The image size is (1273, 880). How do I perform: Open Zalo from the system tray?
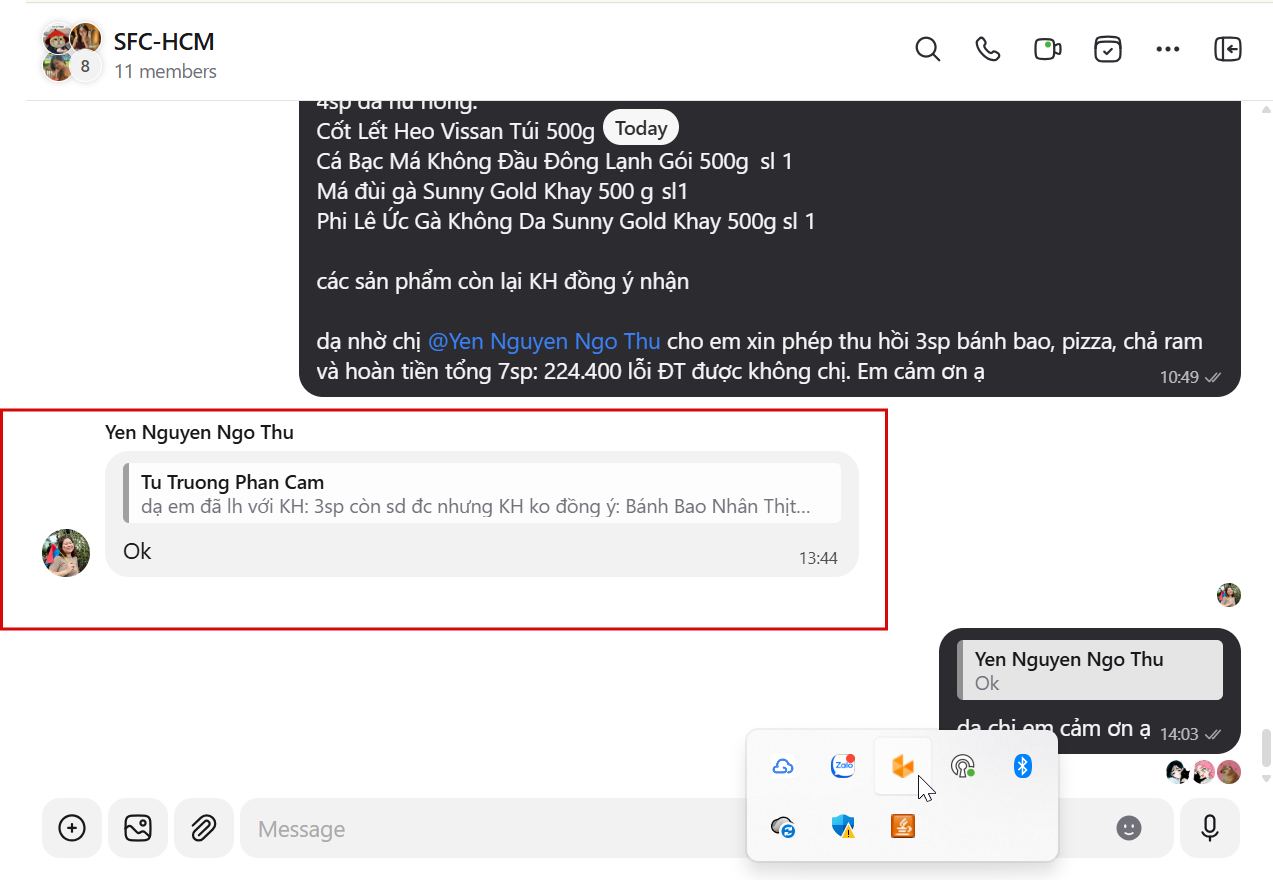pos(843,767)
